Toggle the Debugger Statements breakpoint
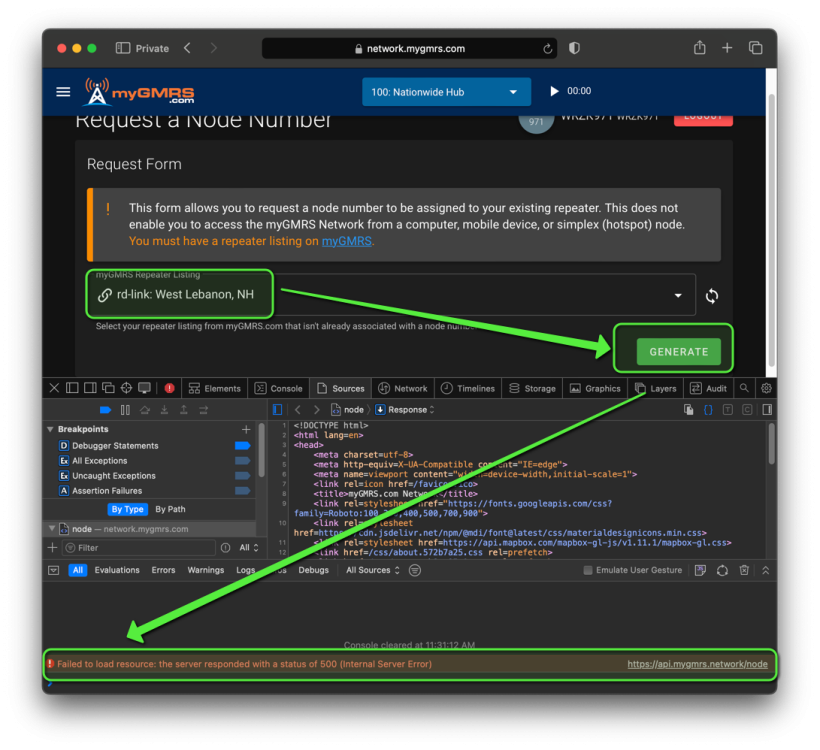Screen dimensions: 820x750 [242, 446]
